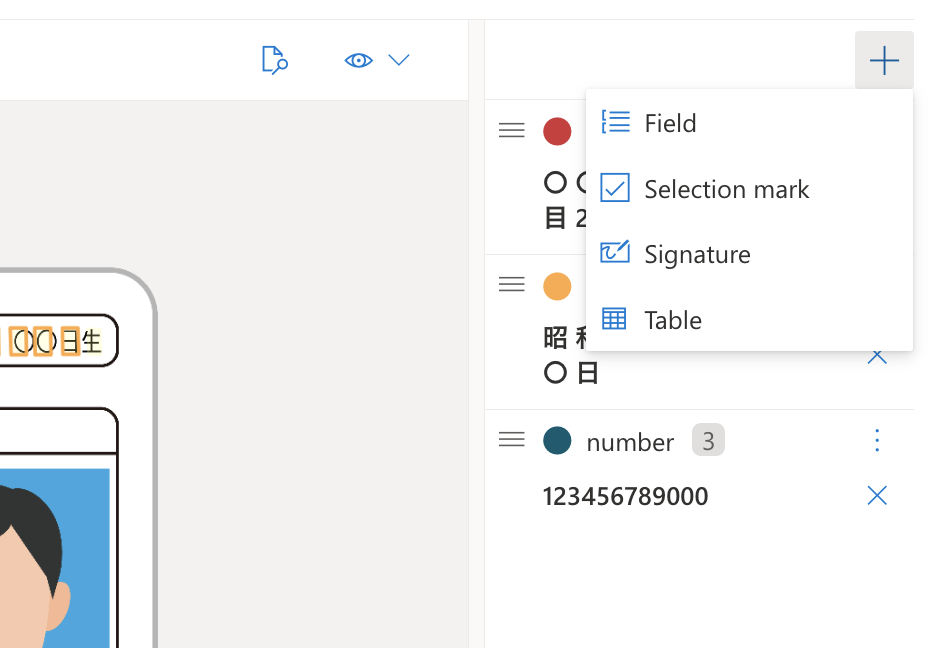Click the document analyze icon

[275, 60]
